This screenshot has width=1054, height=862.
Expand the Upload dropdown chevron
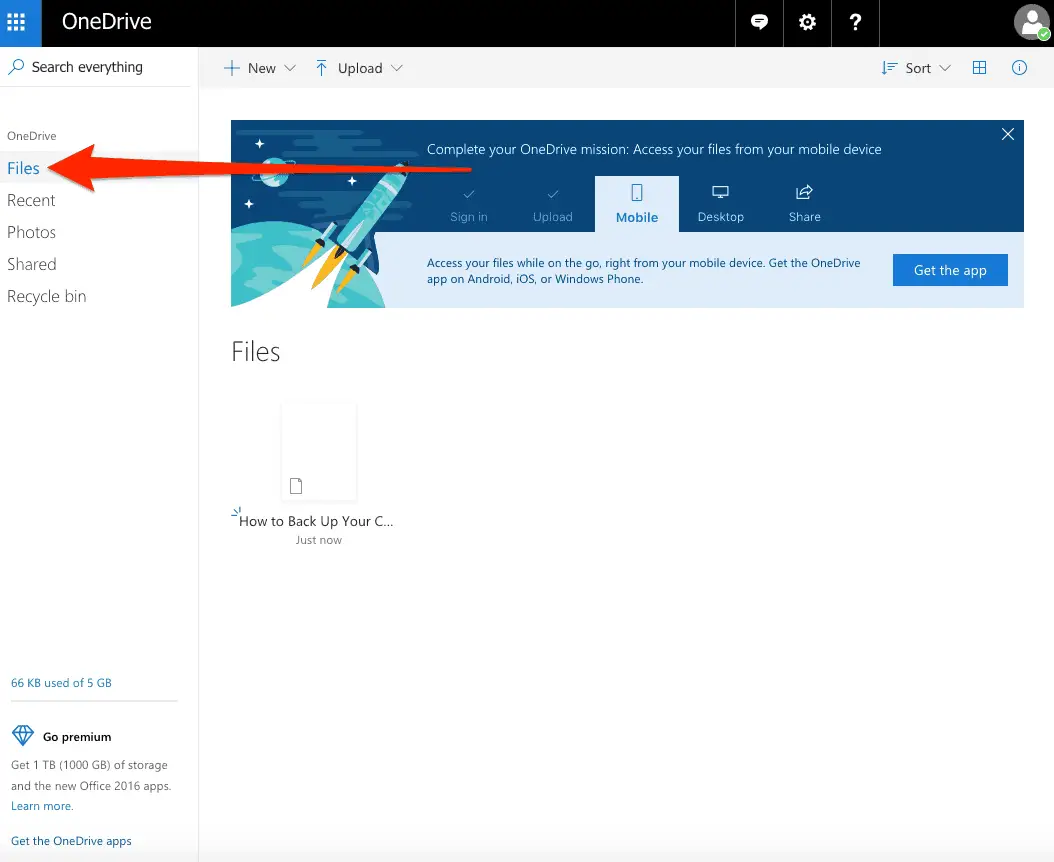[x=397, y=68]
